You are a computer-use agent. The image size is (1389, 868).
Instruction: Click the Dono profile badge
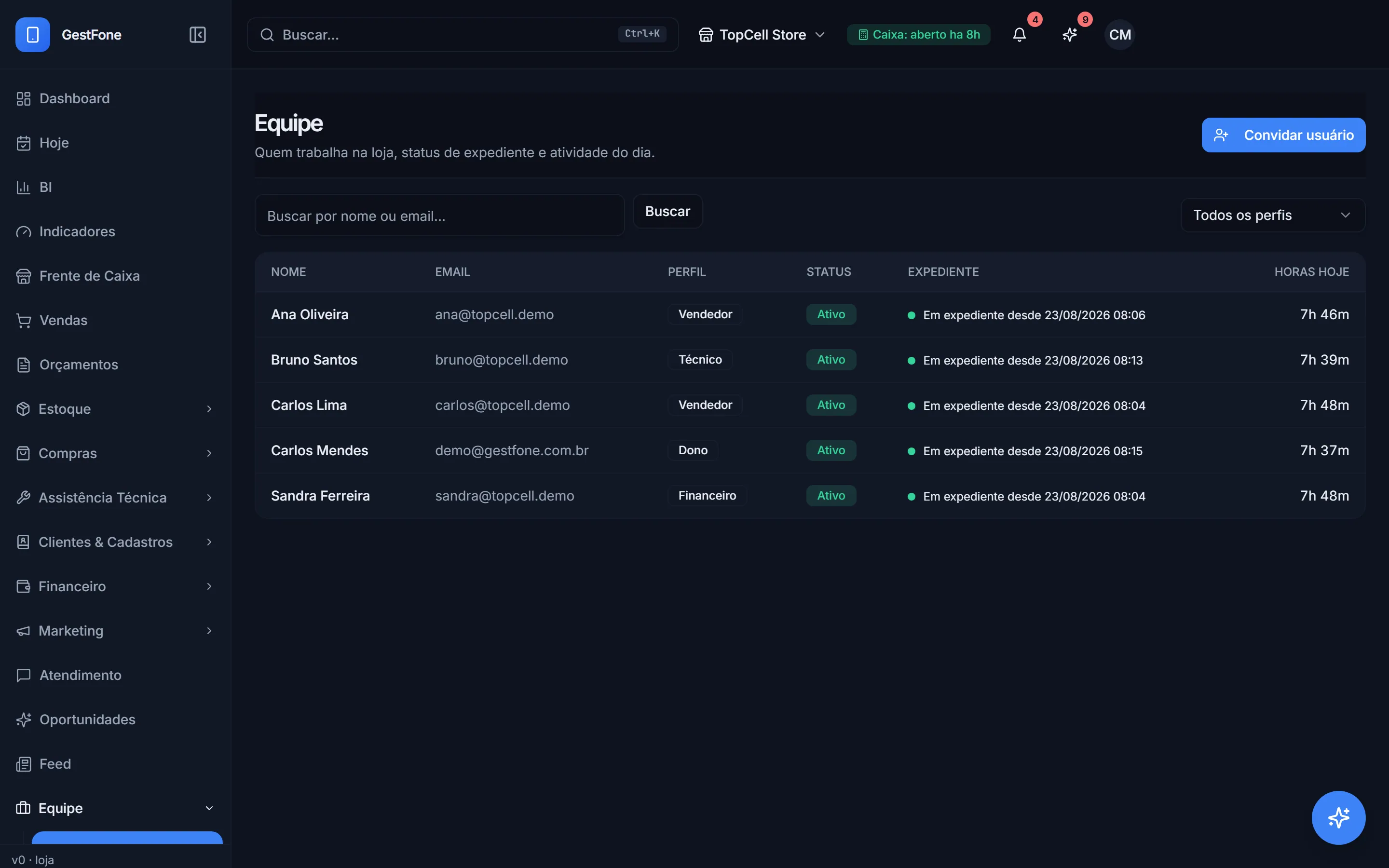[x=693, y=451]
